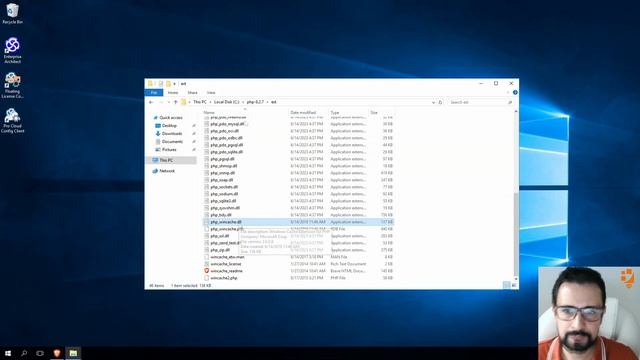Screen dimensions: 640x360
Task: Open recent locations dropdown arrow
Action: pos(169,102)
